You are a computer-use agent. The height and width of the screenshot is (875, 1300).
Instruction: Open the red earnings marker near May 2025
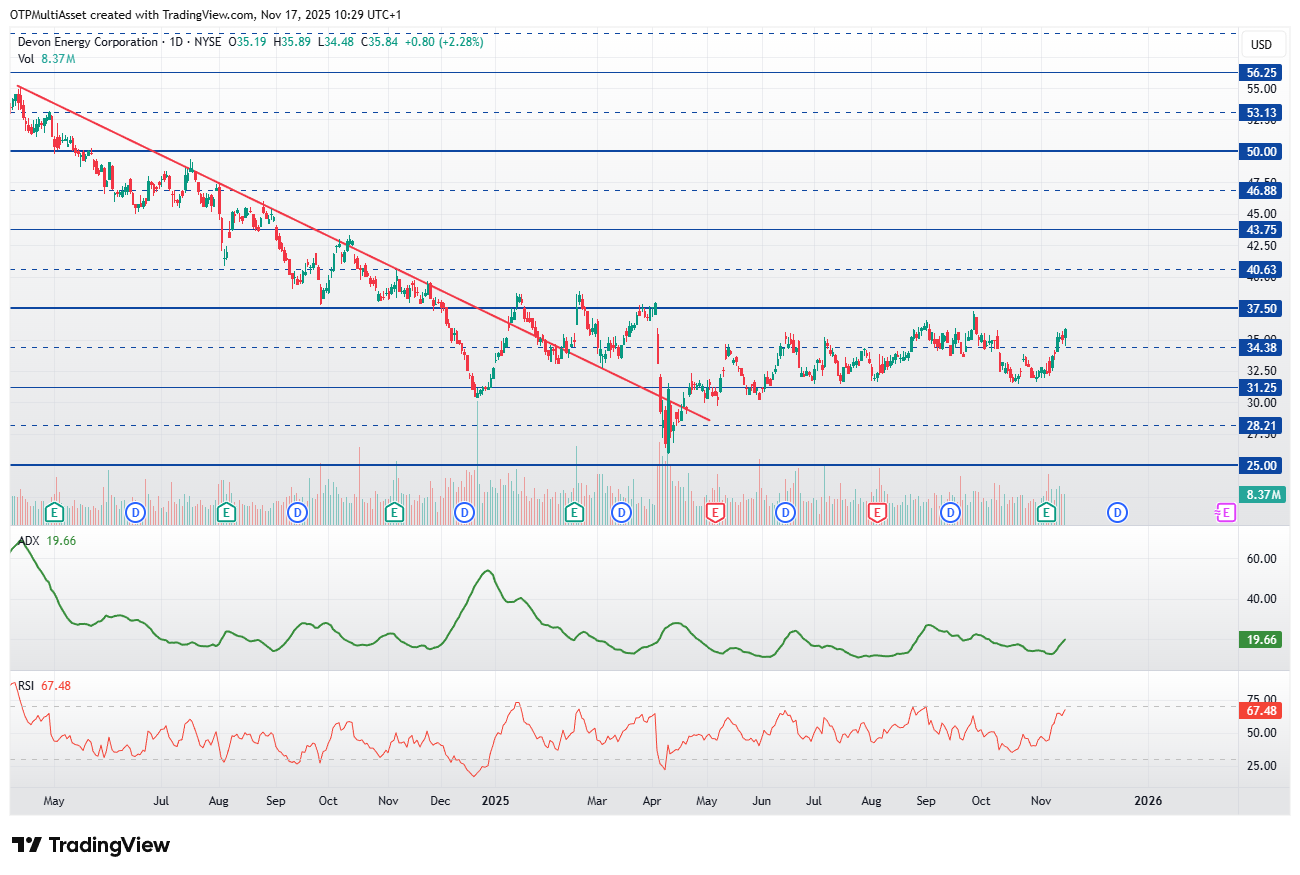[715, 512]
